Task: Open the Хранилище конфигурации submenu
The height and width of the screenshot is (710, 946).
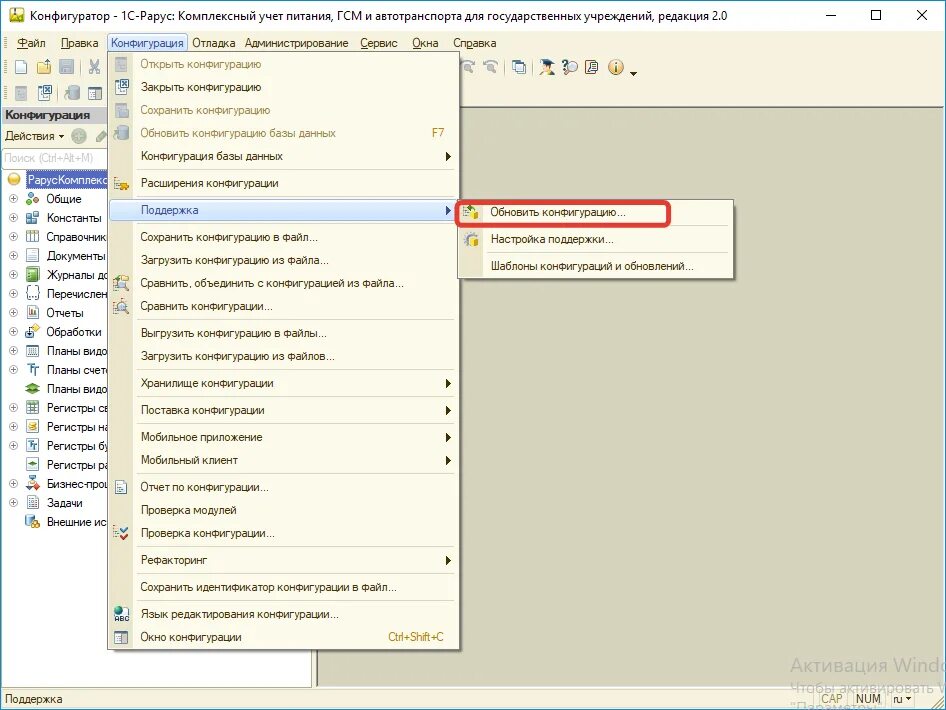Action: tap(284, 383)
